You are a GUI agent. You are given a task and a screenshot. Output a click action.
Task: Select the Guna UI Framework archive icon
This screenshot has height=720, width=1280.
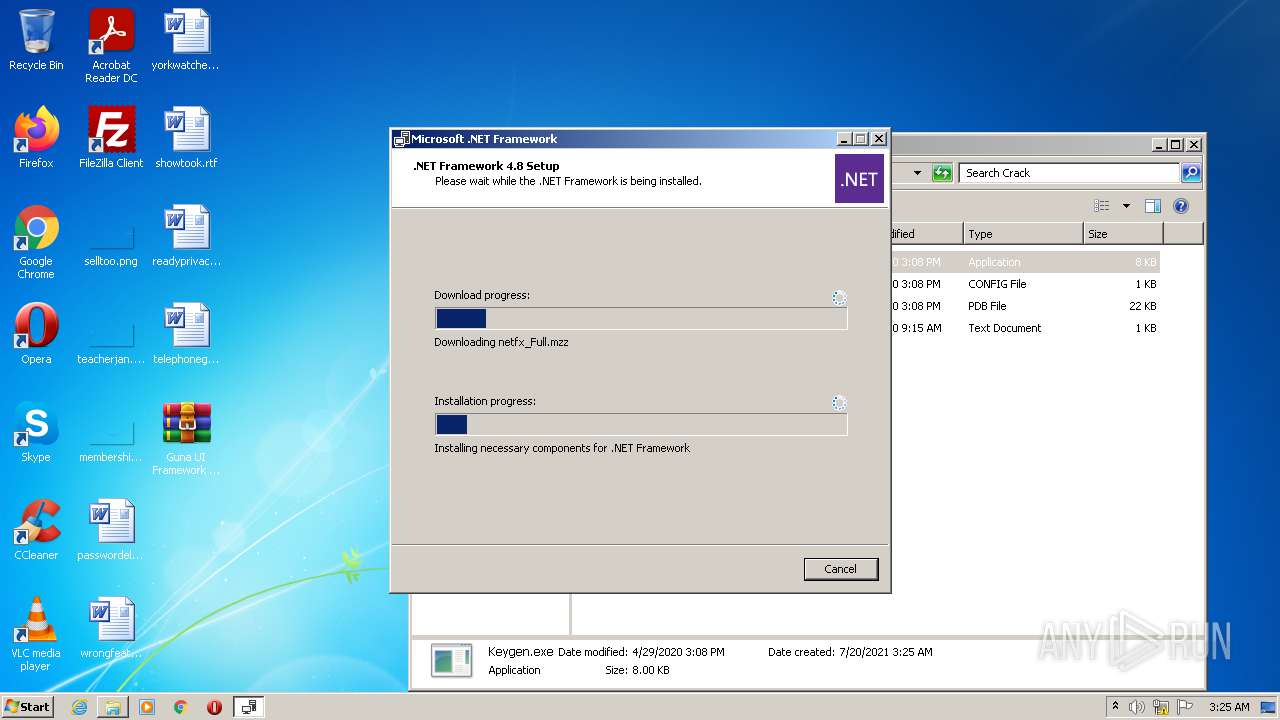(x=186, y=438)
